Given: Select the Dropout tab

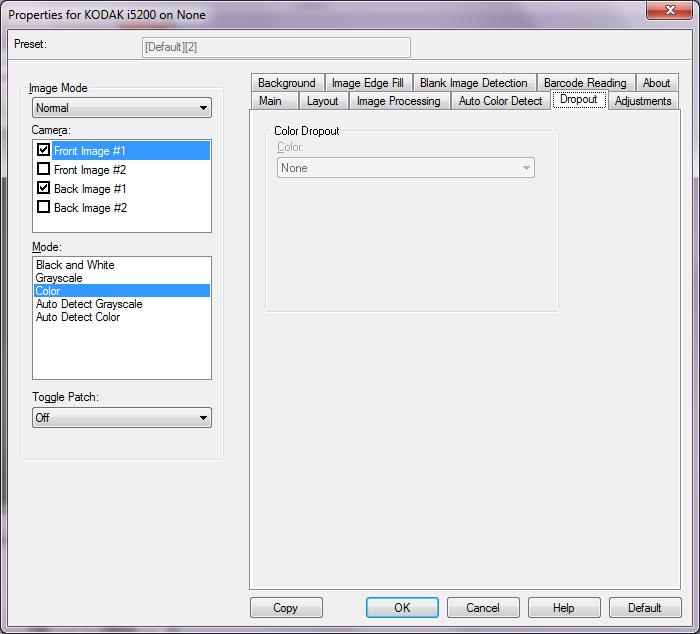Looking at the screenshot, I should (x=579, y=99).
